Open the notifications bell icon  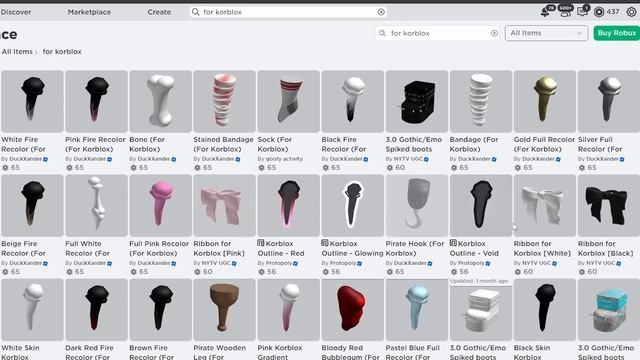[x=545, y=12]
